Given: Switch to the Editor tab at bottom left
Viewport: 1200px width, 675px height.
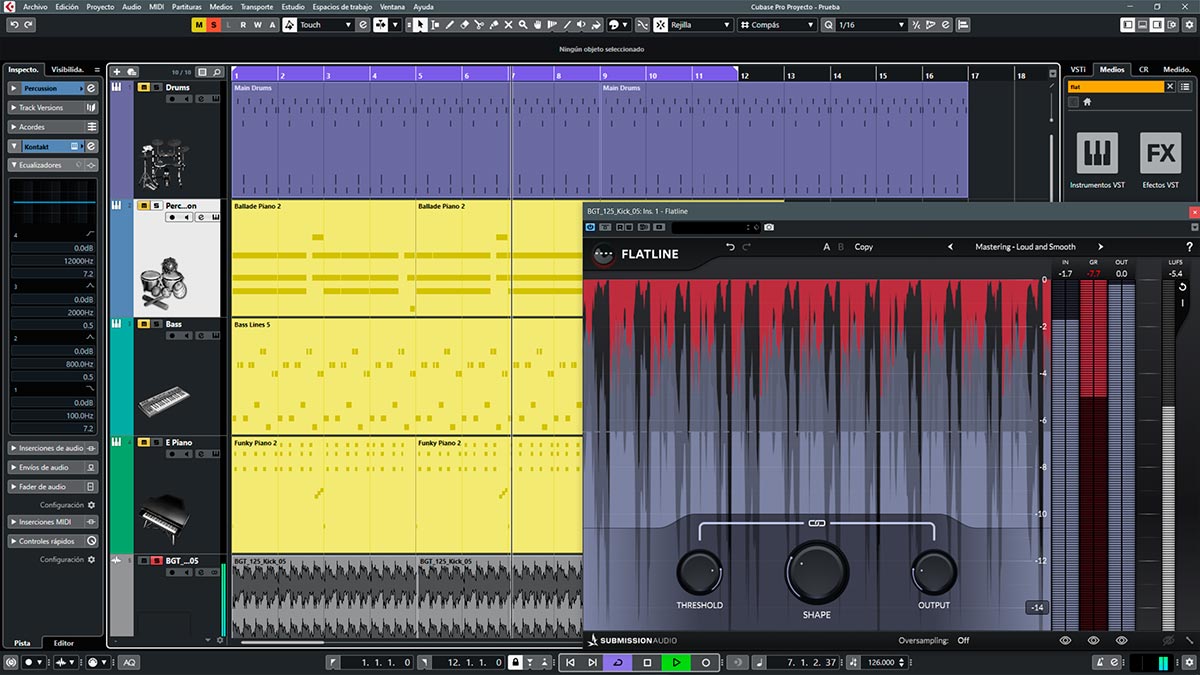Looking at the screenshot, I should 63,643.
